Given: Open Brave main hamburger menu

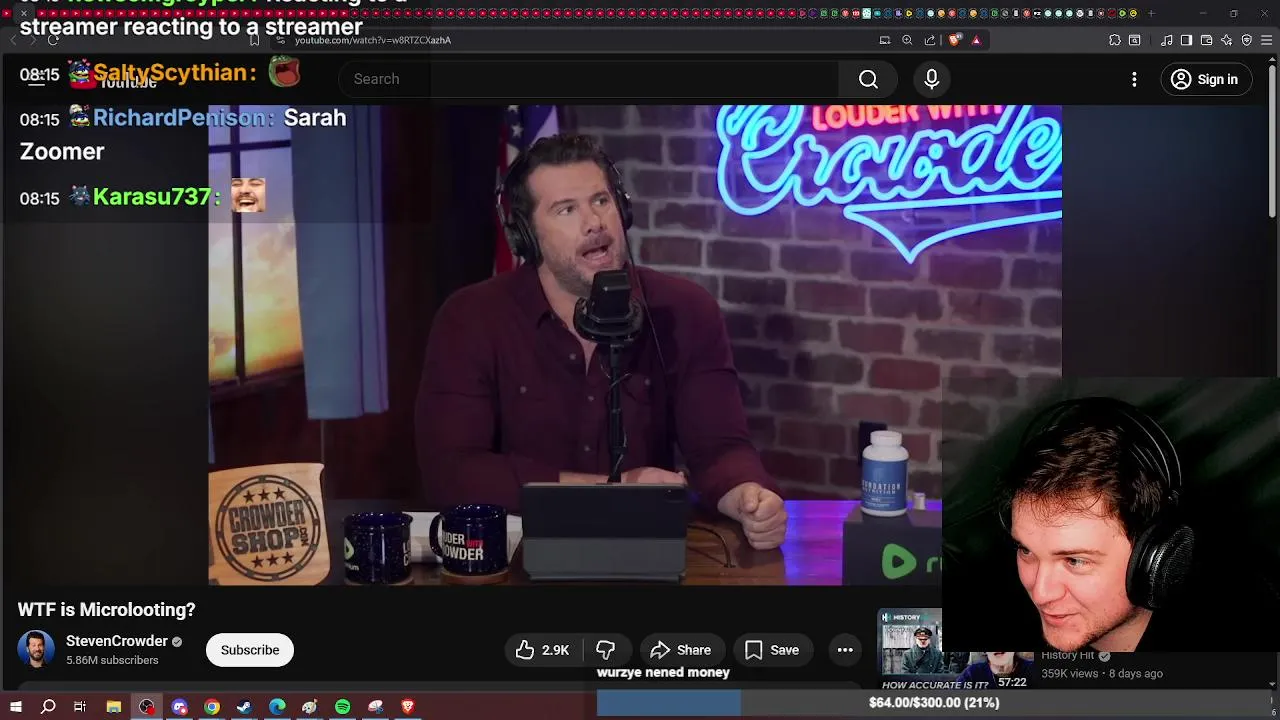Looking at the screenshot, I should (x=1267, y=40).
